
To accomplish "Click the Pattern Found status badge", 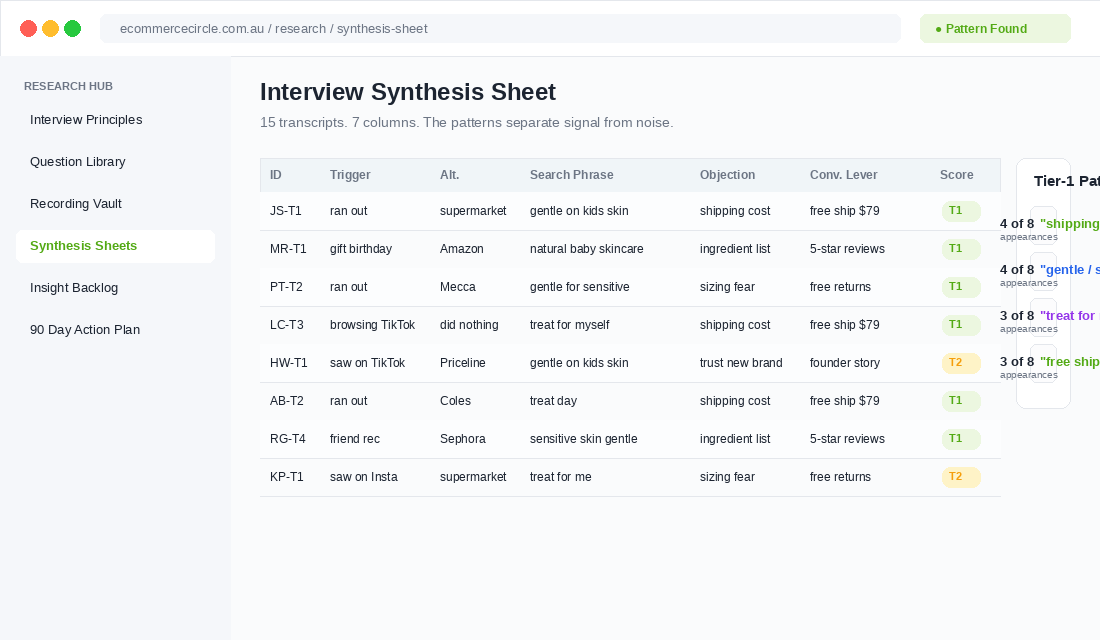I will point(995,29).
